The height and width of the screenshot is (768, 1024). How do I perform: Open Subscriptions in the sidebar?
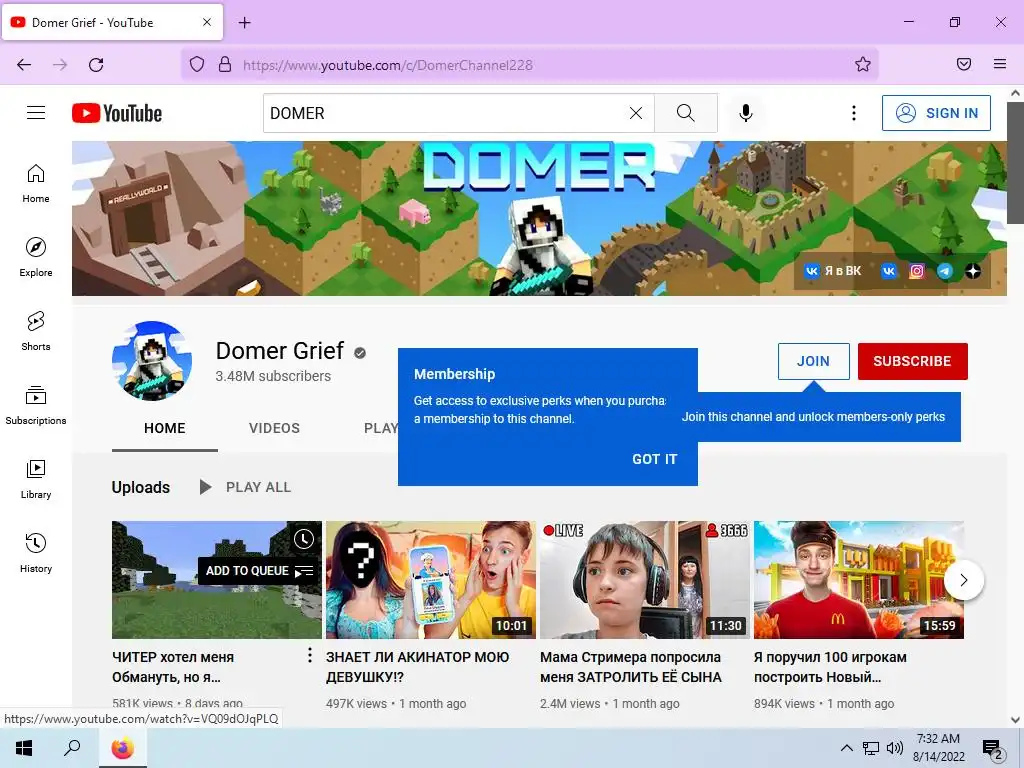click(x=36, y=405)
